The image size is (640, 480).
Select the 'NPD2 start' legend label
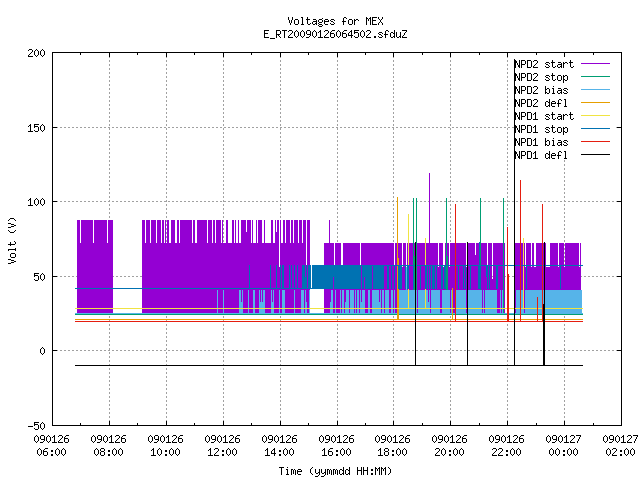click(x=544, y=64)
